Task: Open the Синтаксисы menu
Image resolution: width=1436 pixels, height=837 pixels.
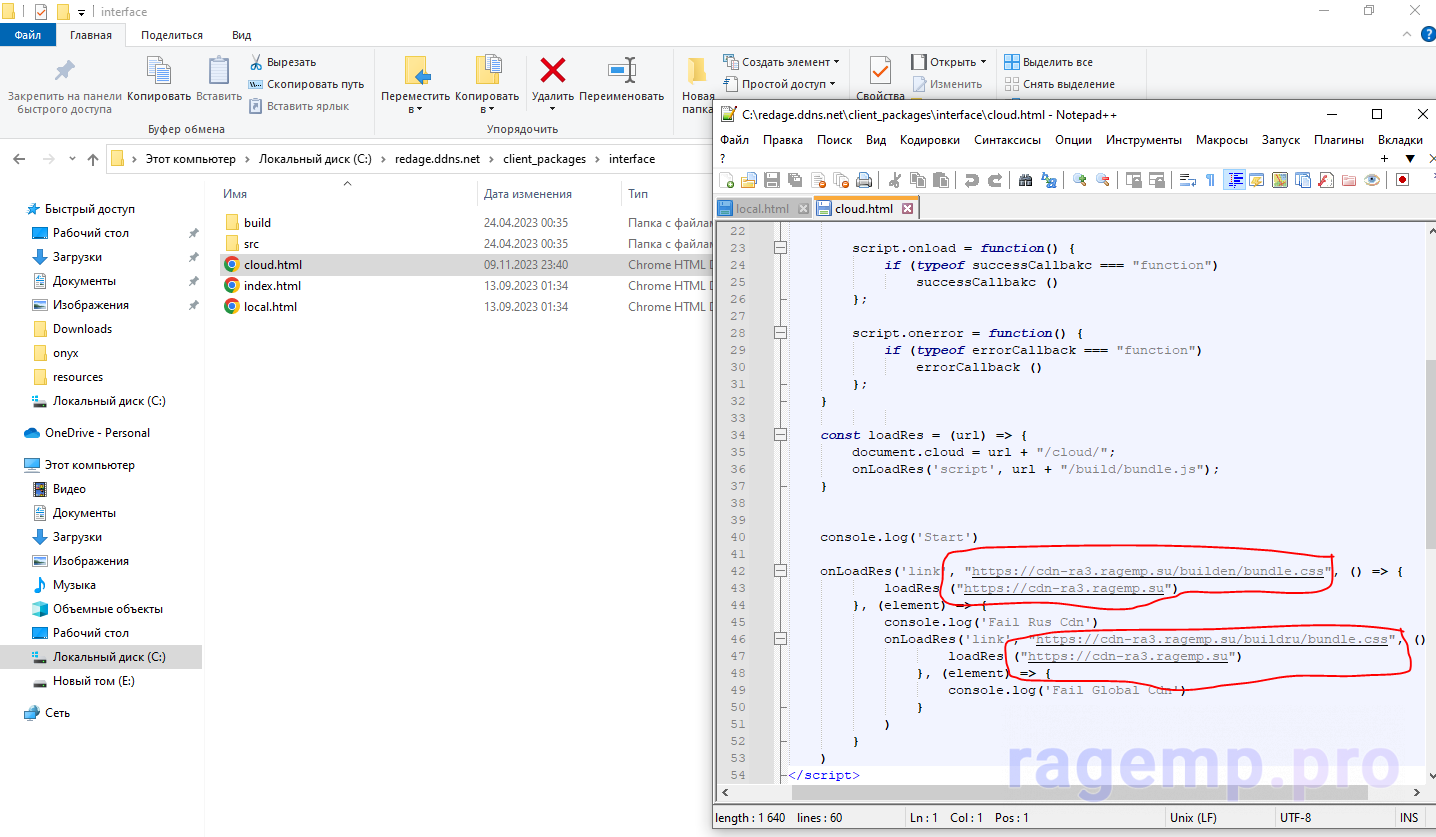Action: coord(1007,140)
